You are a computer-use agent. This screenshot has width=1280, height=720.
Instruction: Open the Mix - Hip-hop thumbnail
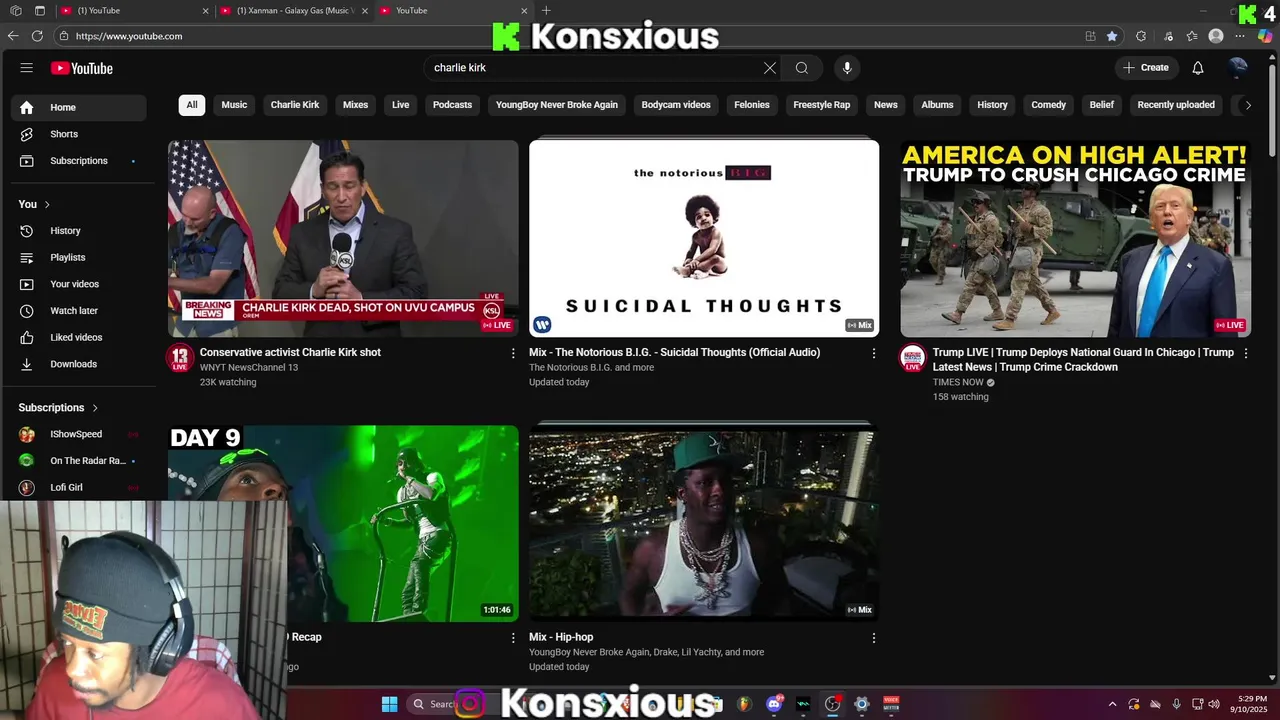tap(704, 523)
